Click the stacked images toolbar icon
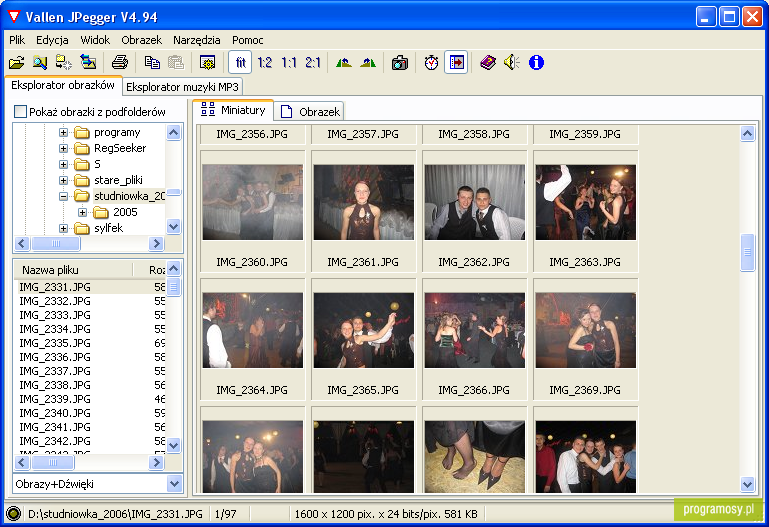The image size is (769, 527). pyautogui.click(x=88, y=63)
